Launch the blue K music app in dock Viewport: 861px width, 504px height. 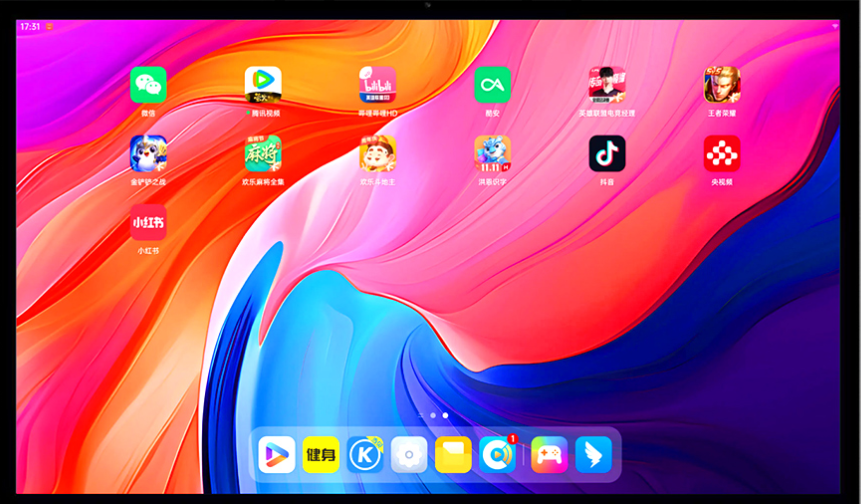(365, 455)
